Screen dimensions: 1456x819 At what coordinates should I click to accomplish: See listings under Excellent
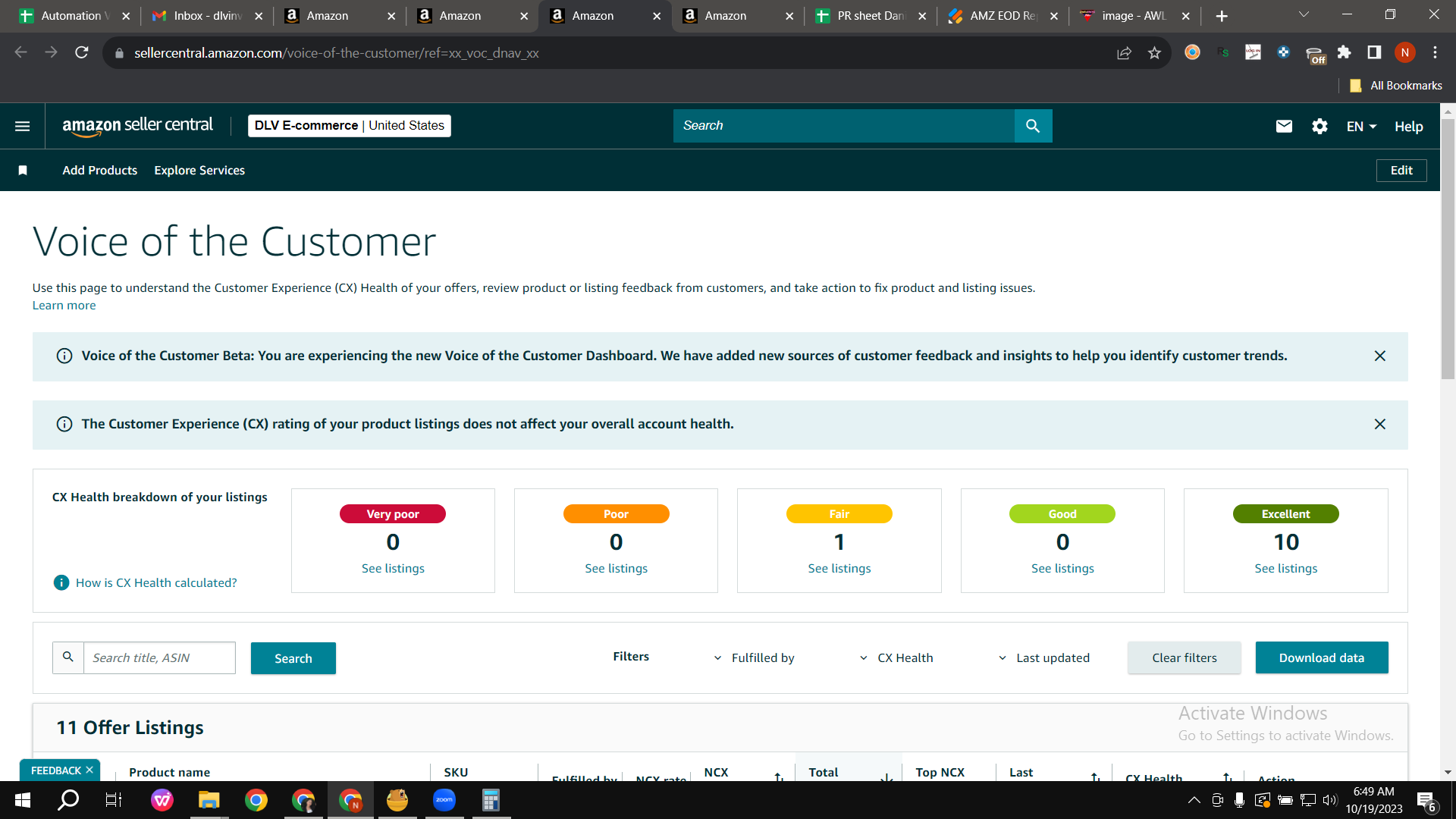click(1286, 569)
